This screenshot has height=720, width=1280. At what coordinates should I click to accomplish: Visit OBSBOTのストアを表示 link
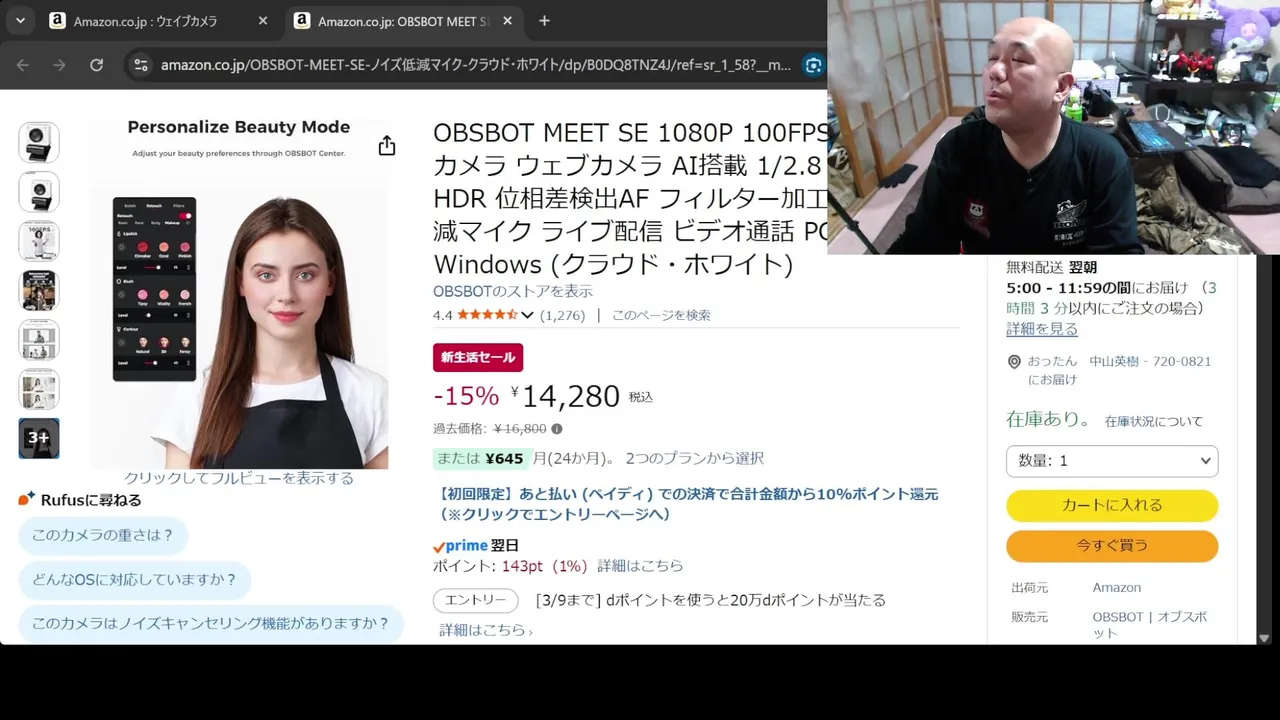coord(513,291)
